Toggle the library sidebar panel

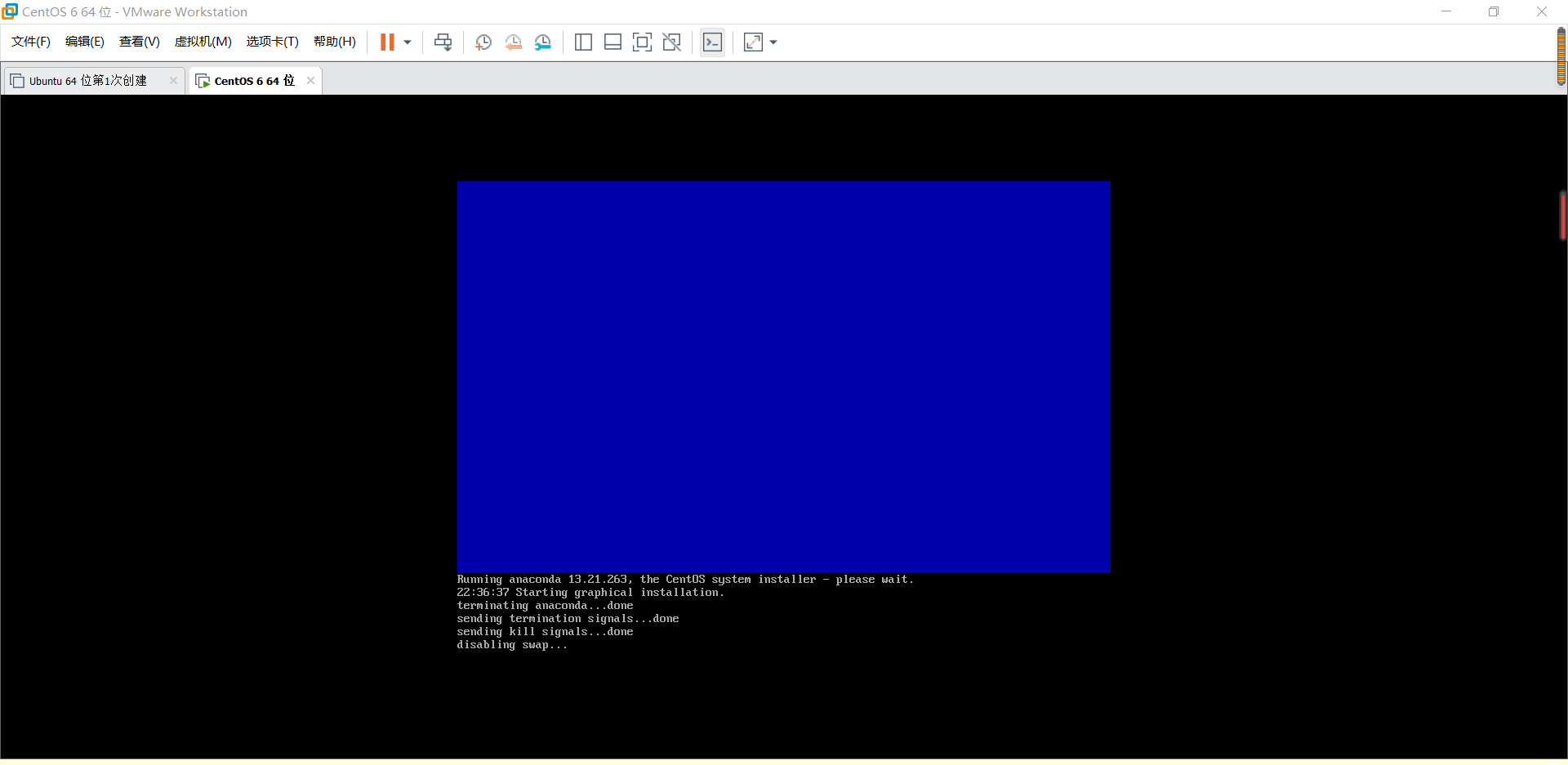(x=583, y=42)
